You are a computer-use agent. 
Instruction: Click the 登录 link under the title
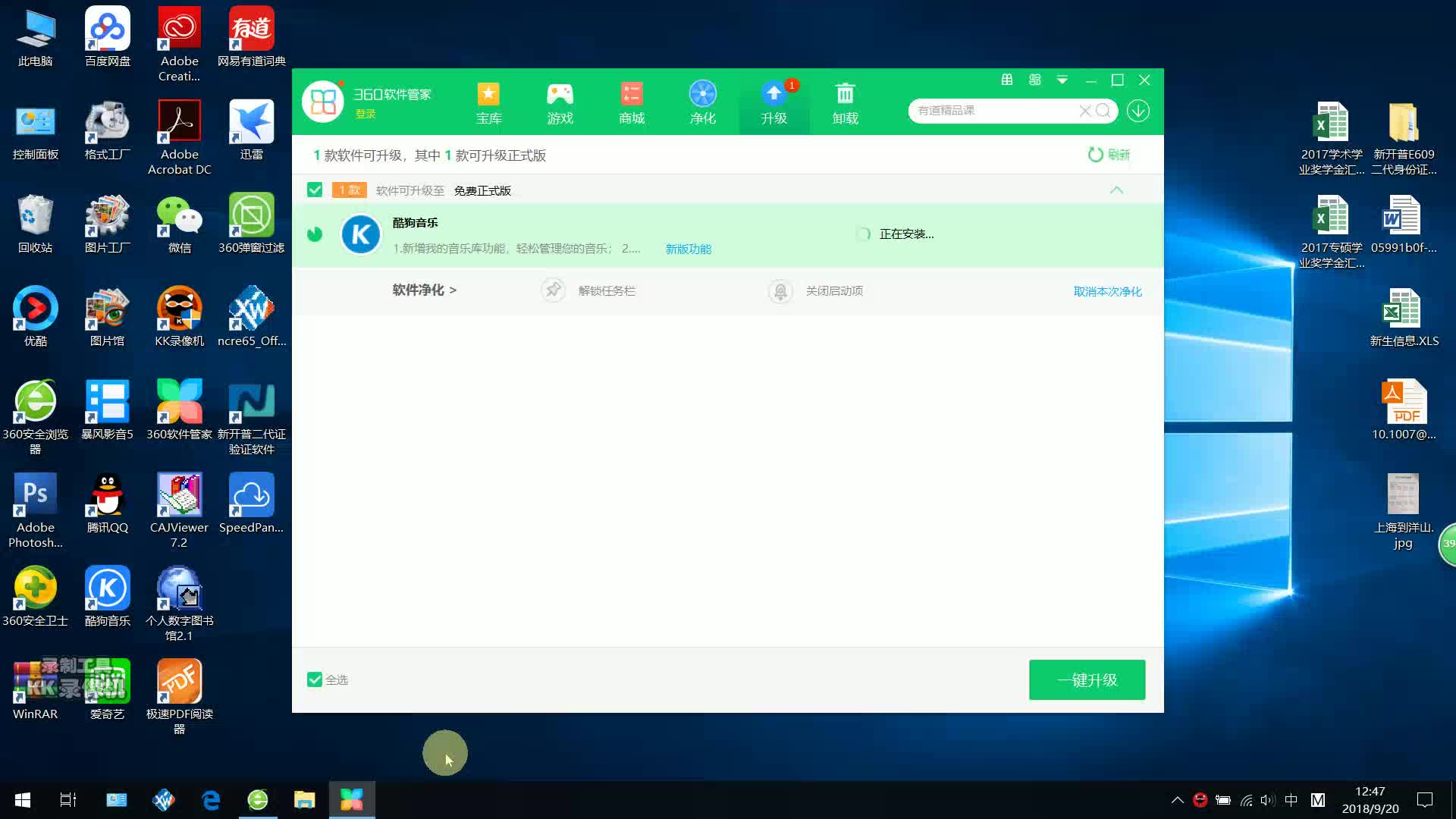coord(366,114)
